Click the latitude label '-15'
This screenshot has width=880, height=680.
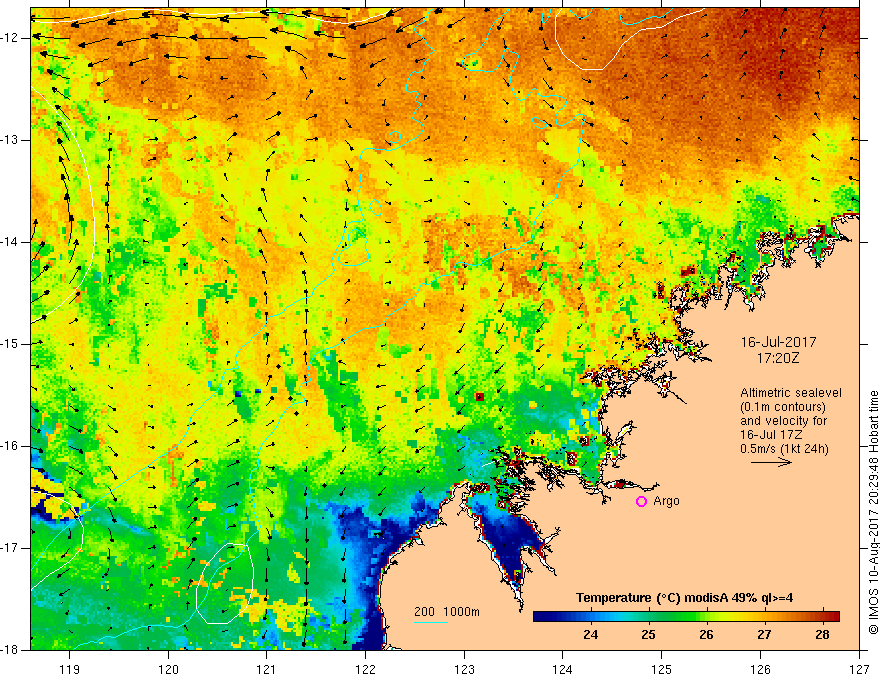click(10, 344)
